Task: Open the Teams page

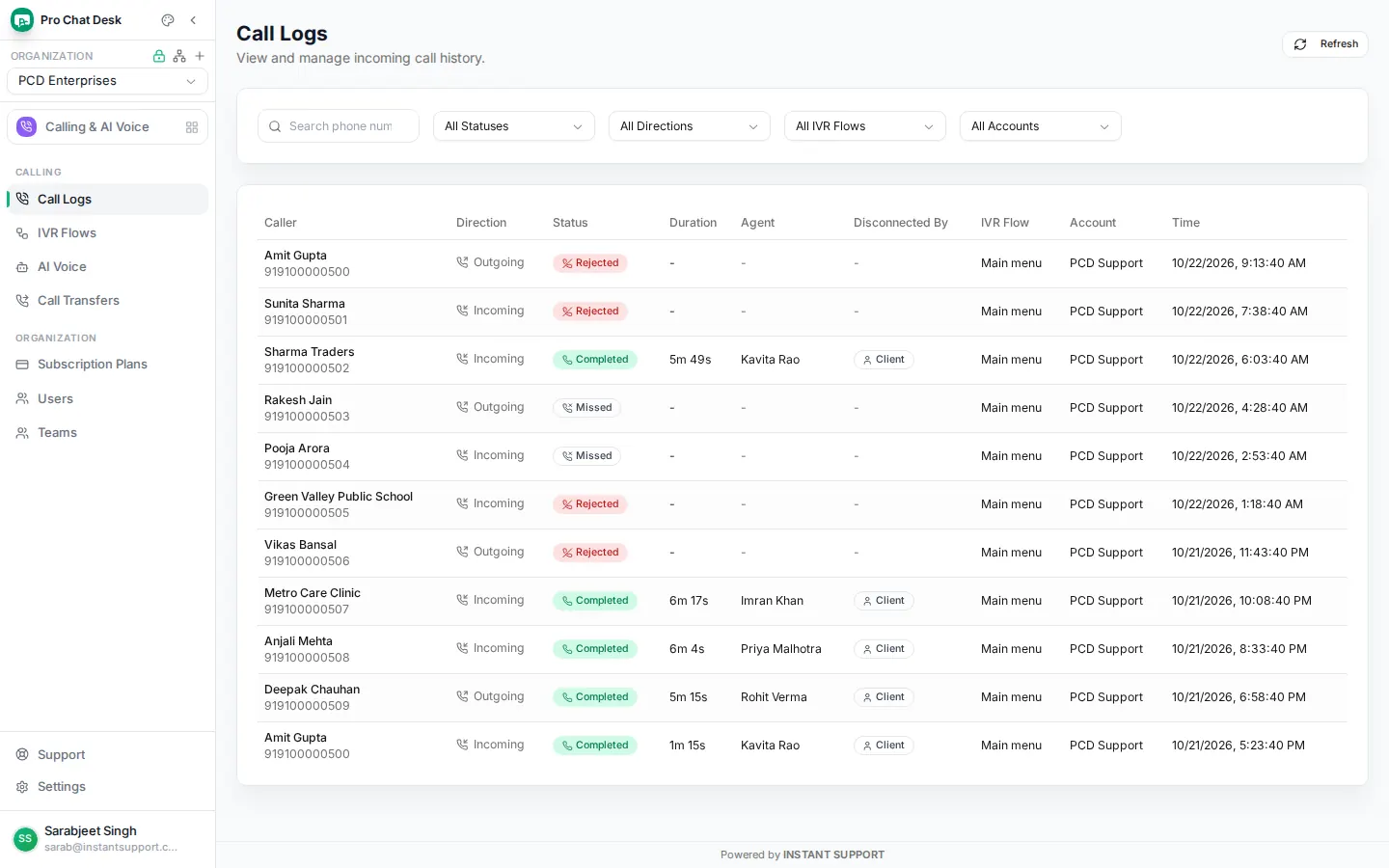Action: (107, 433)
